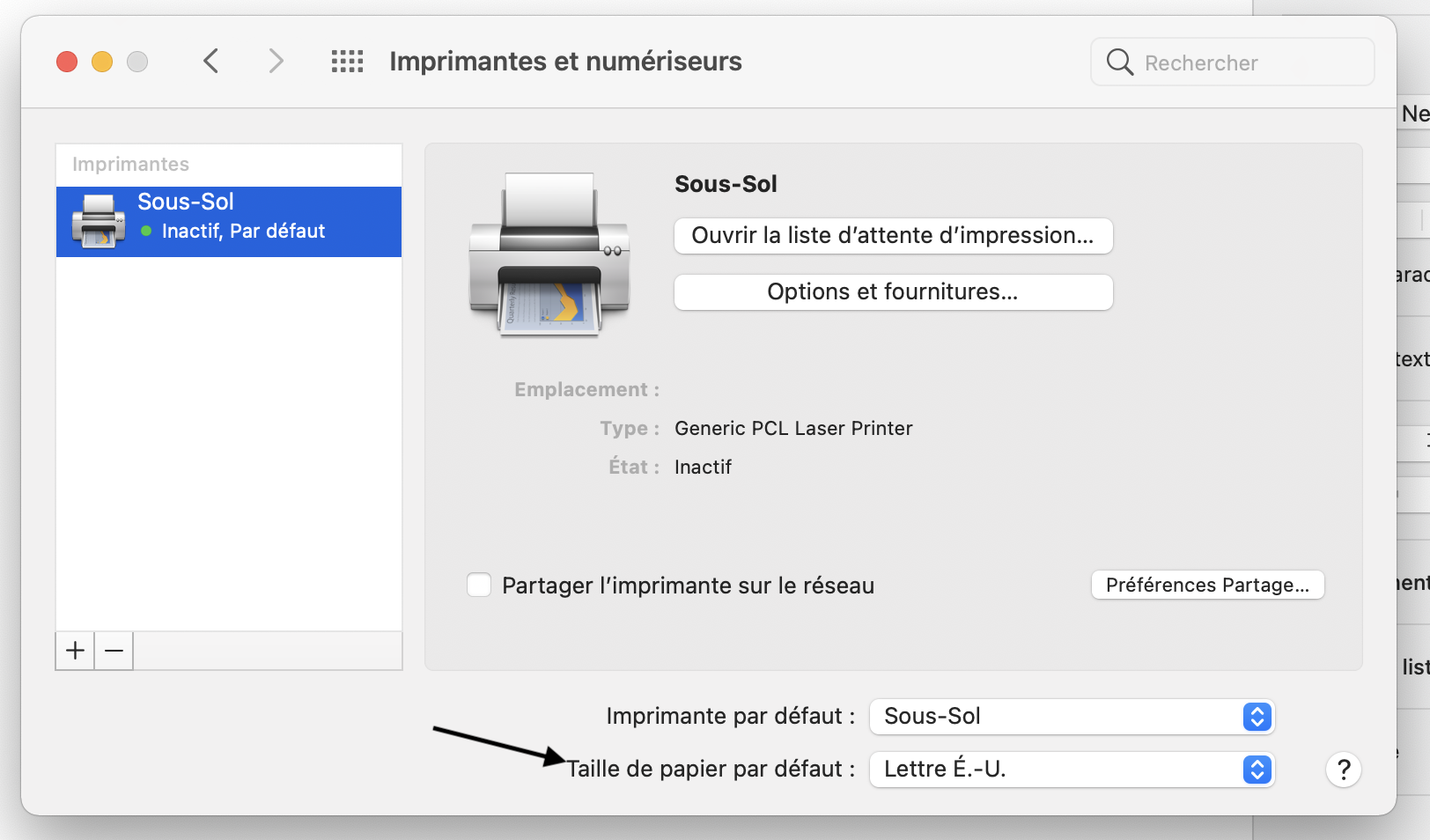This screenshot has width=1430, height=840.
Task: Minimize window with the yellow button
Action: pos(102,62)
